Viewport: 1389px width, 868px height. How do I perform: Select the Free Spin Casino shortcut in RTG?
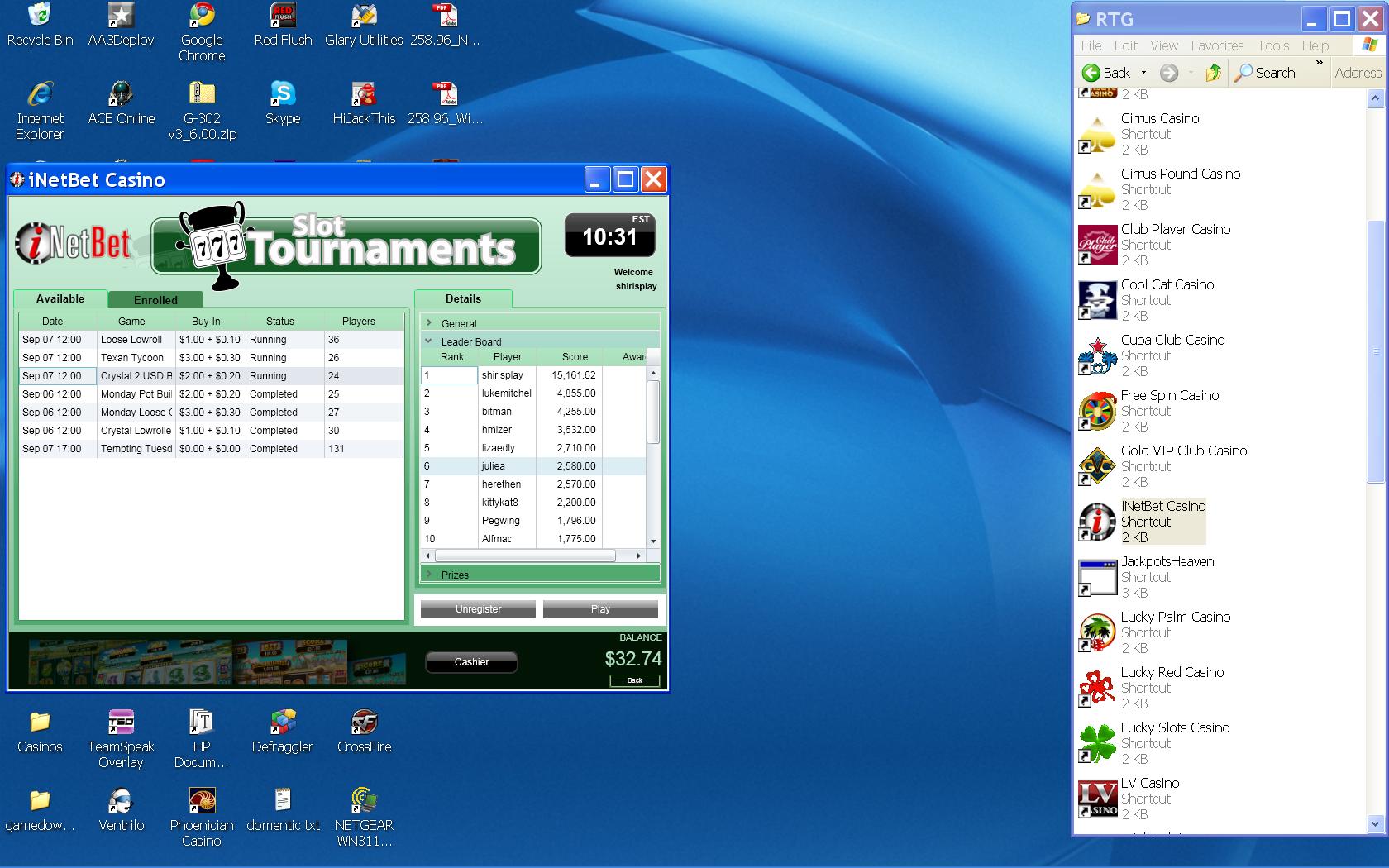pyautogui.click(x=1149, y=411)
